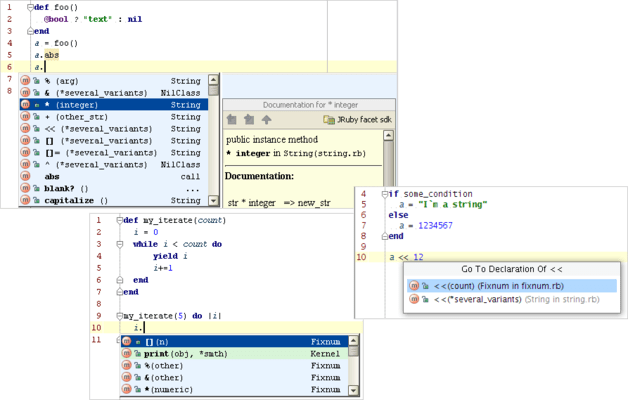Click the @bool variable on line 2
This screenshot has height=400, width=628.
(x=56, y=19)
